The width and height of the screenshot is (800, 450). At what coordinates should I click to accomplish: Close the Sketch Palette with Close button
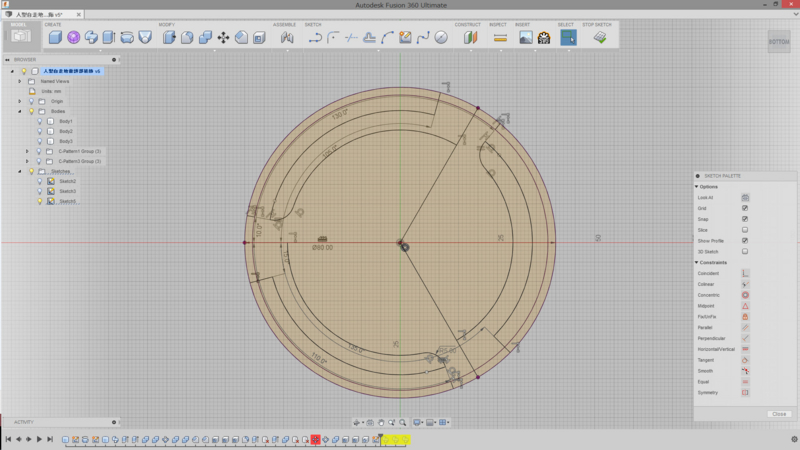click(779, 414)
